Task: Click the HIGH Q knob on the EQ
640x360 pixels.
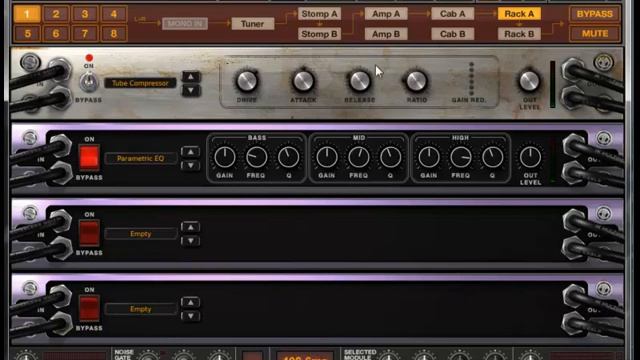Action: pos(492,157)
